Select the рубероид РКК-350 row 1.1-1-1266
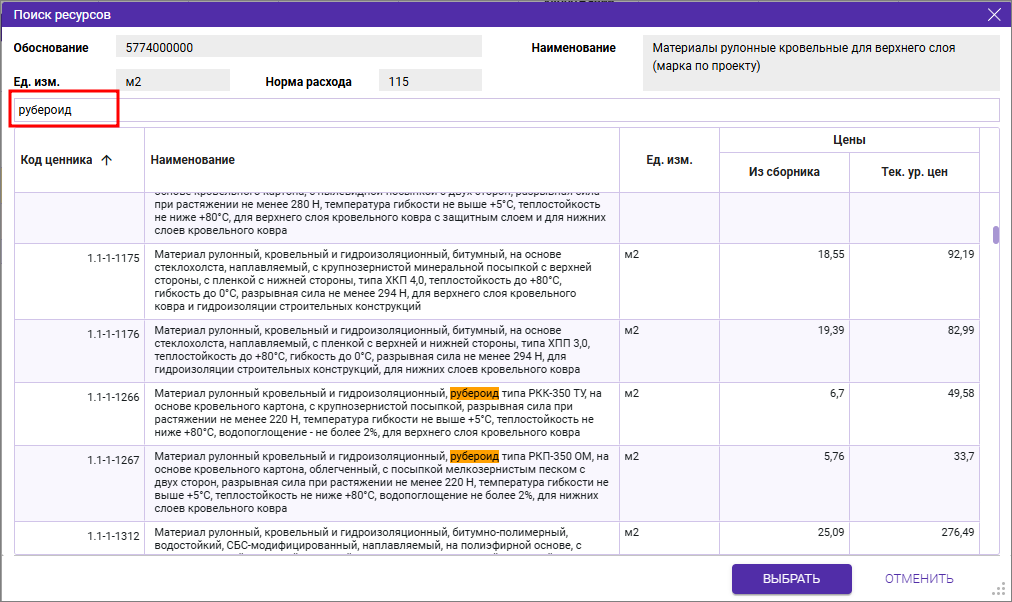 point(380,414)
